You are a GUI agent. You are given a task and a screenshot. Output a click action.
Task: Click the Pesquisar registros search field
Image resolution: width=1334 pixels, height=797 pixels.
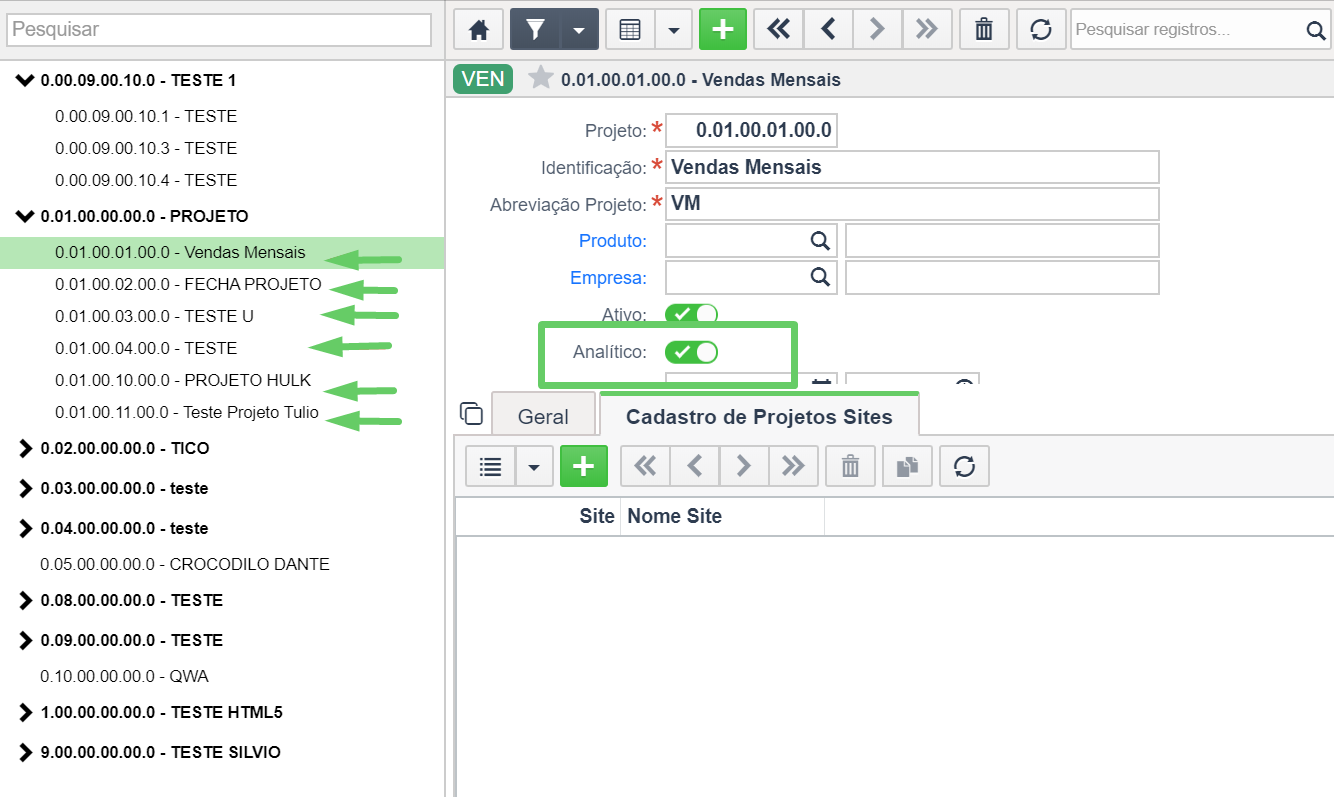pos(1187,29)
